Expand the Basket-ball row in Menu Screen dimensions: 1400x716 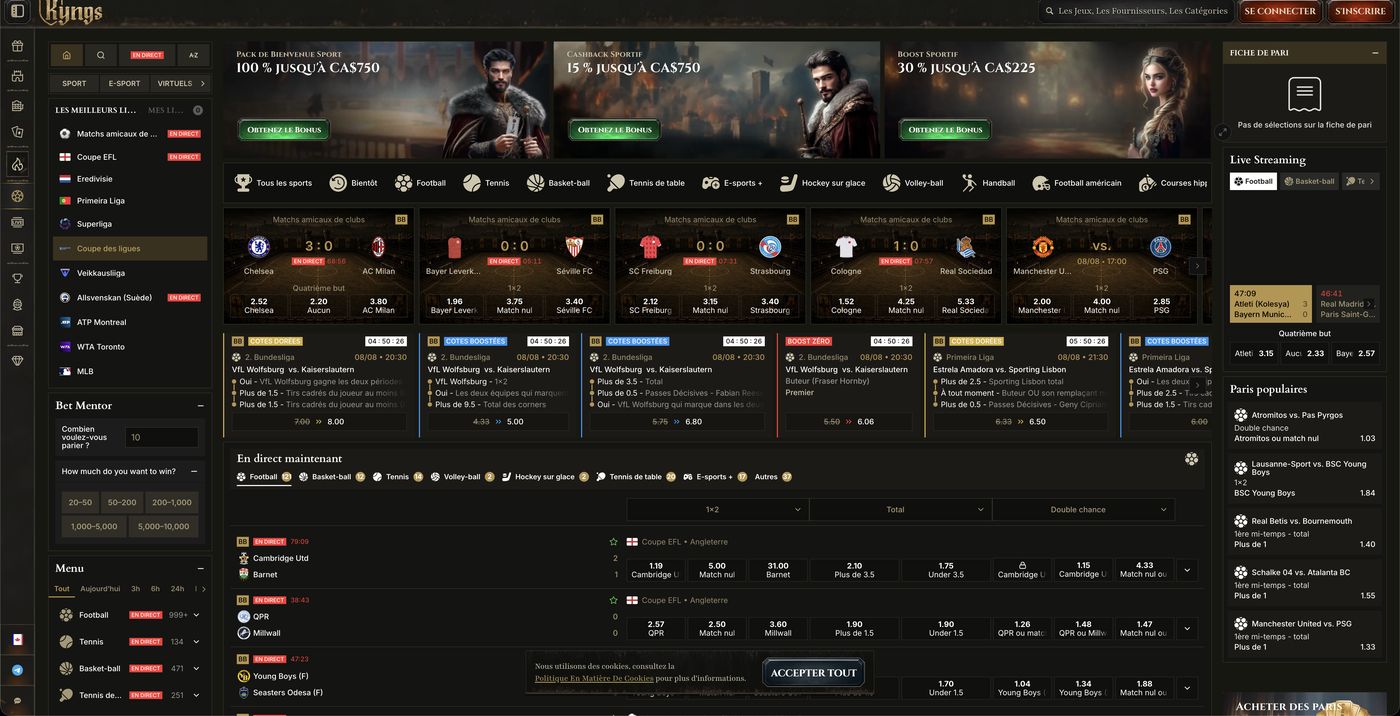point(197,668)
